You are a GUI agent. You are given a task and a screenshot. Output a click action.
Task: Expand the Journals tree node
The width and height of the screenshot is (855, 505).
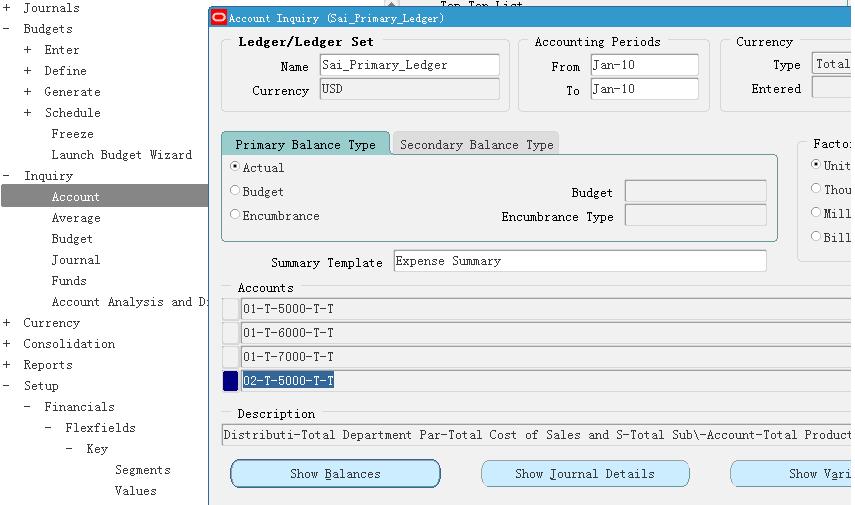(7, 8)
